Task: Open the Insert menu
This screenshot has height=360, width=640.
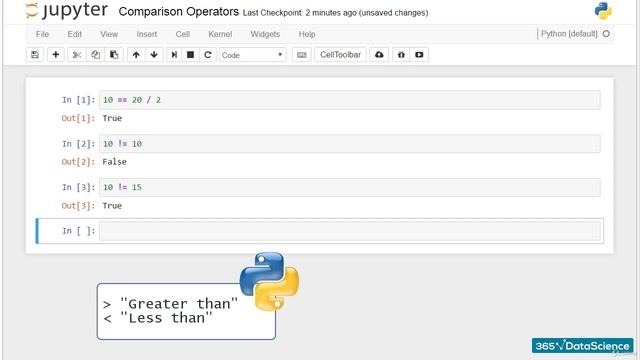Action: [147, 34]
